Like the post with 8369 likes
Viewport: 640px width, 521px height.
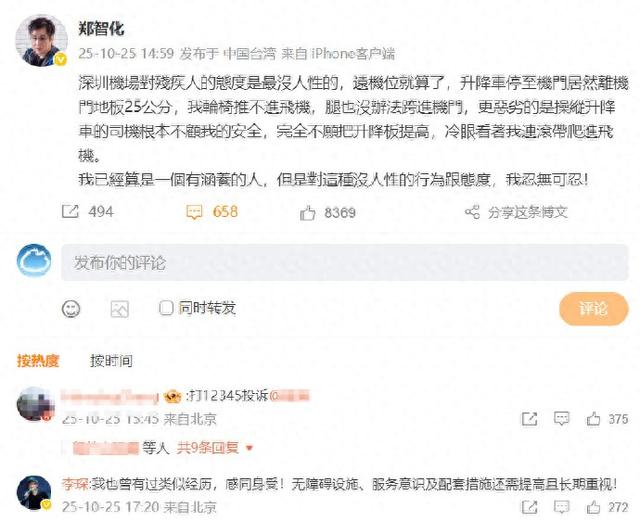pyautogui.click(x=307, y=213)
